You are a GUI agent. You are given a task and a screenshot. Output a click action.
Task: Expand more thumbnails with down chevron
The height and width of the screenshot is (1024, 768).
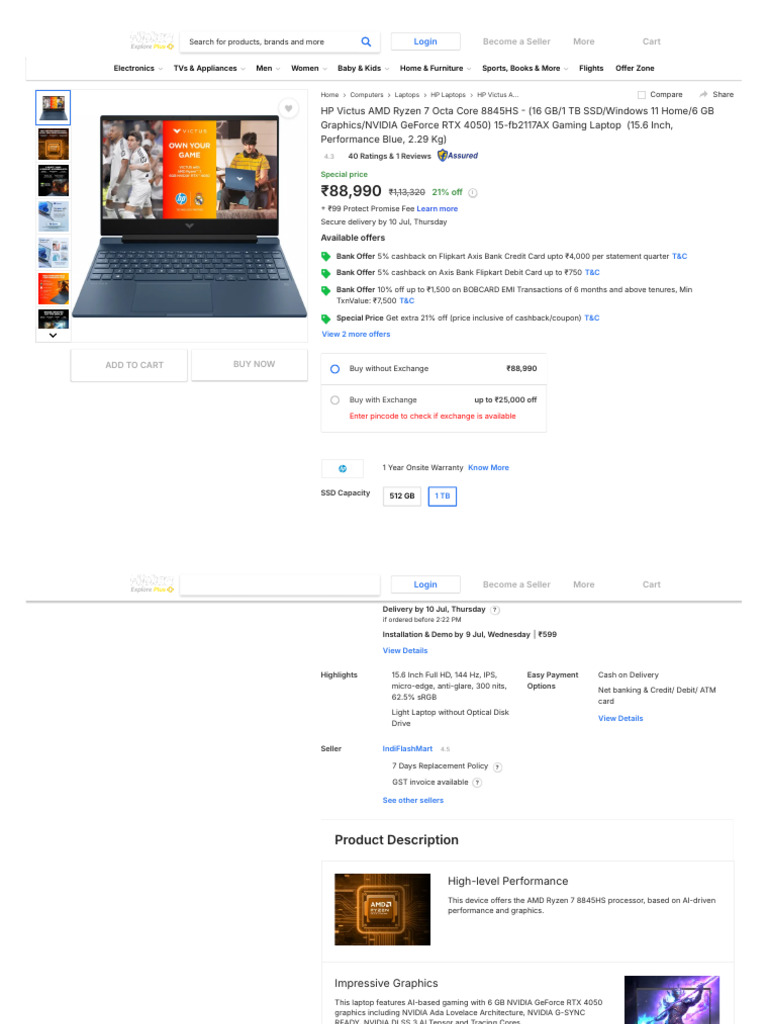pyautogui.click(x=53, y=335)
